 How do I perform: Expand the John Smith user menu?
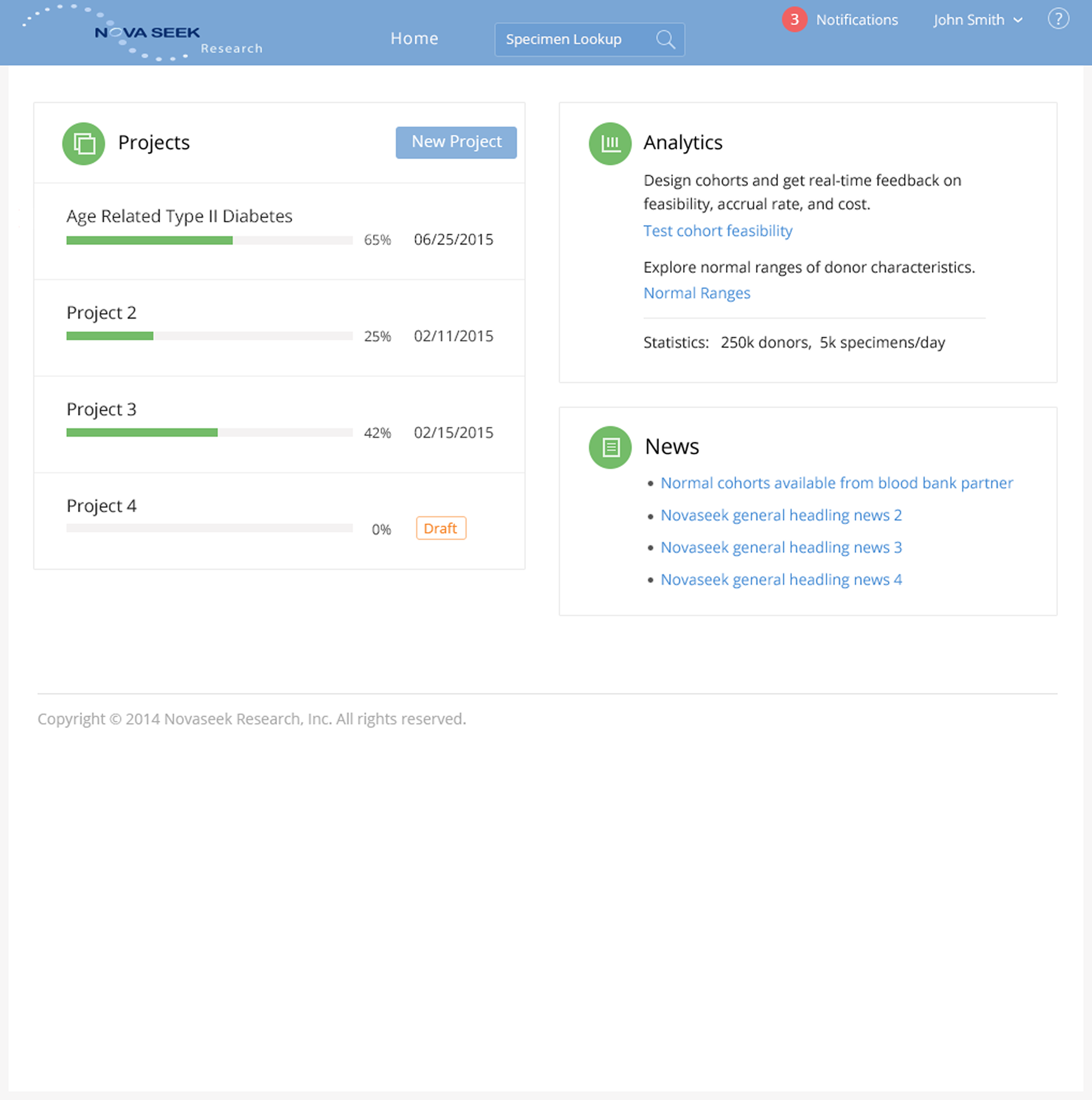pyautogui.click(x=977, y=20)
